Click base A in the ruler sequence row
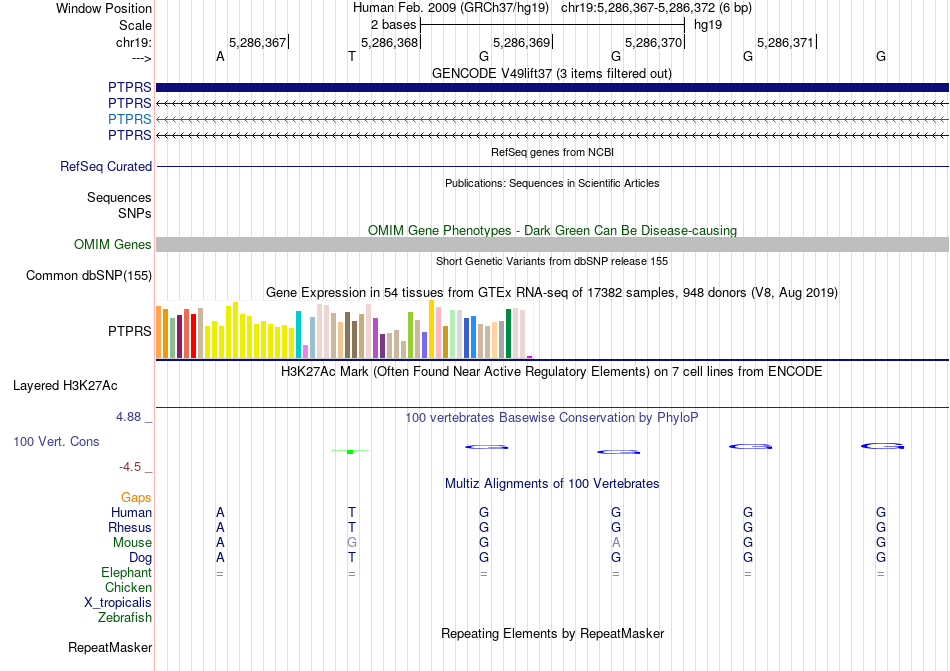950x671 pixels. (x=220, y=56)
